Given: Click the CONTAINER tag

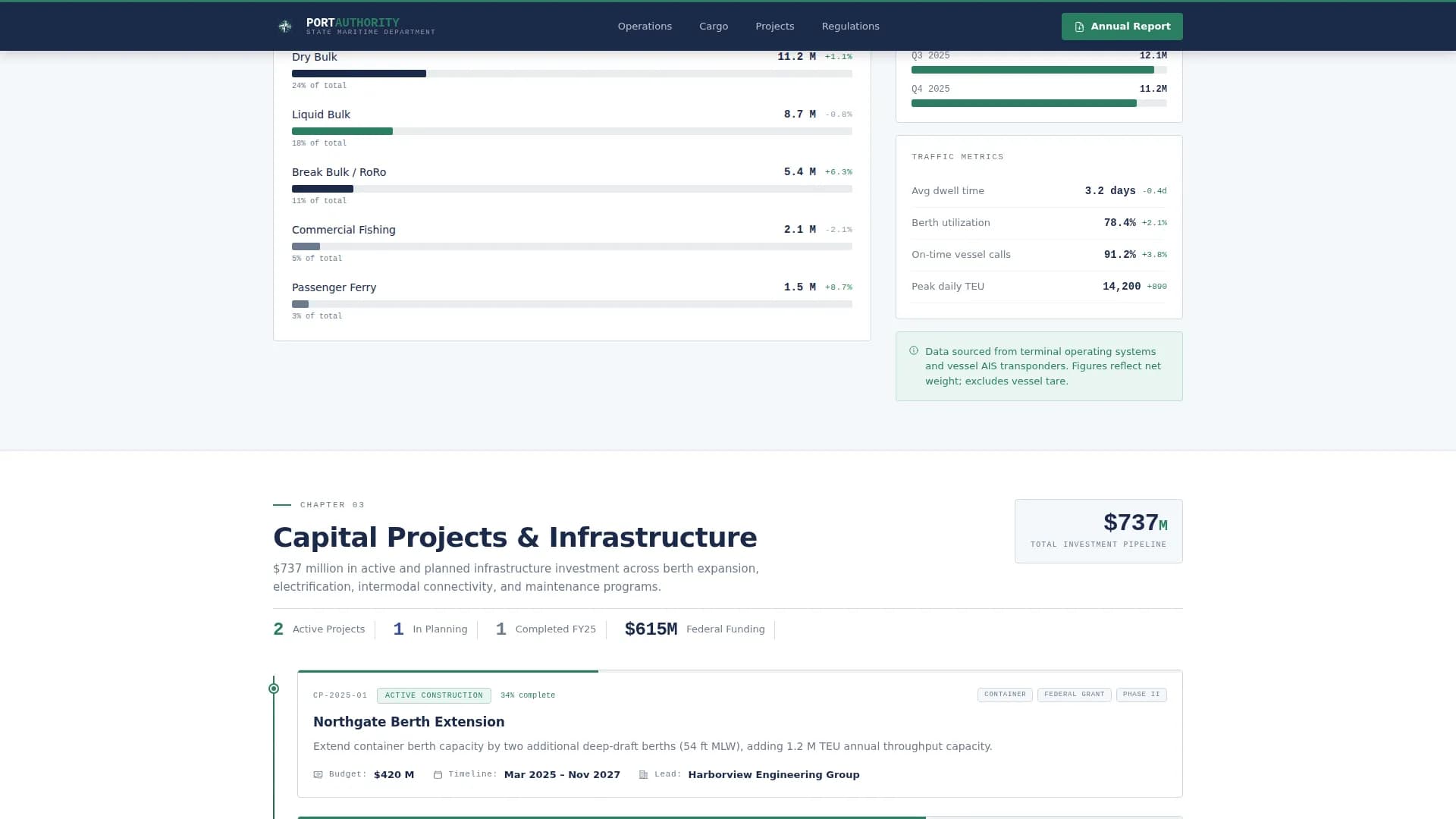Looking at the screenshot, I should click(x=1005, y=695).
